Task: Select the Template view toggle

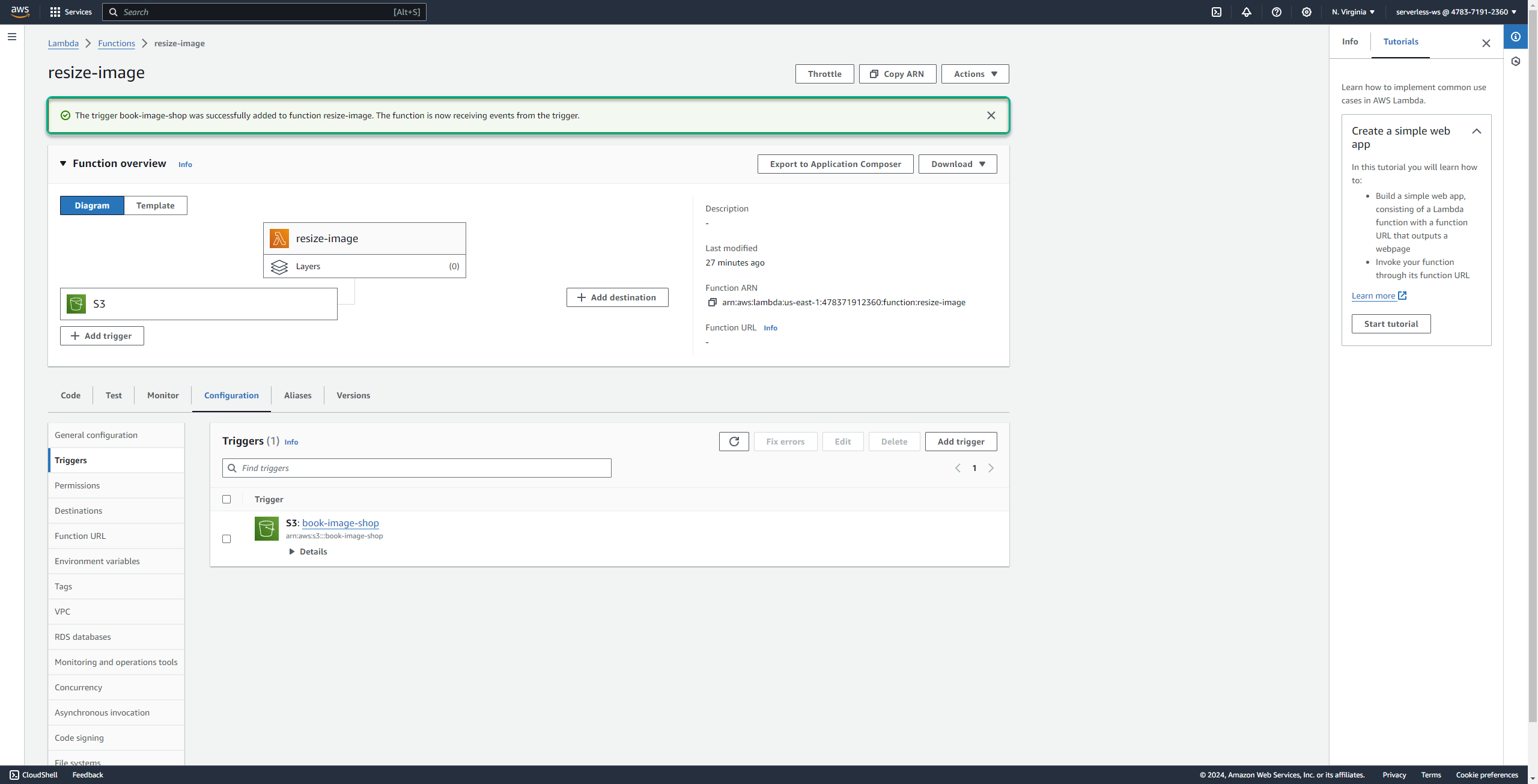Action: point(156,205)
